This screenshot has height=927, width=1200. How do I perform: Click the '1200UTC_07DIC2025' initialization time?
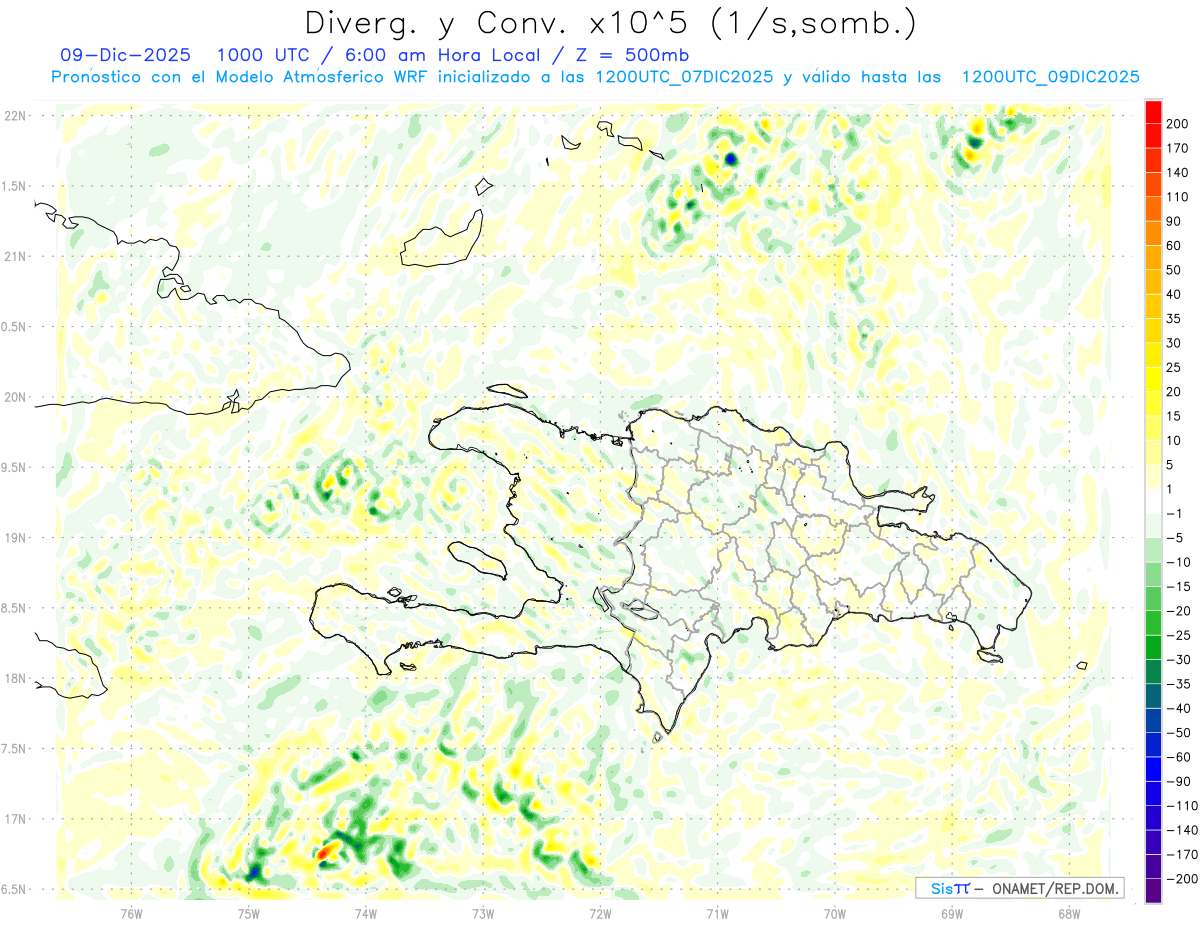(x=683, y=77)
